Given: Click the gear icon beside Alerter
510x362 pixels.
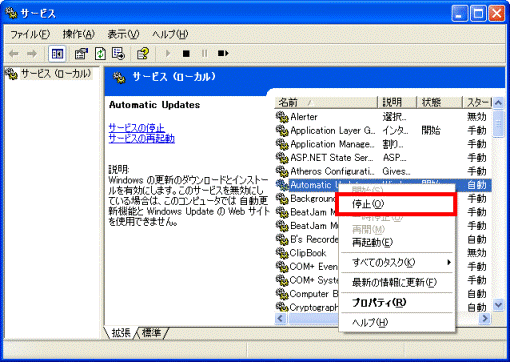Looking at the screenshot, I should click(282, 117).
